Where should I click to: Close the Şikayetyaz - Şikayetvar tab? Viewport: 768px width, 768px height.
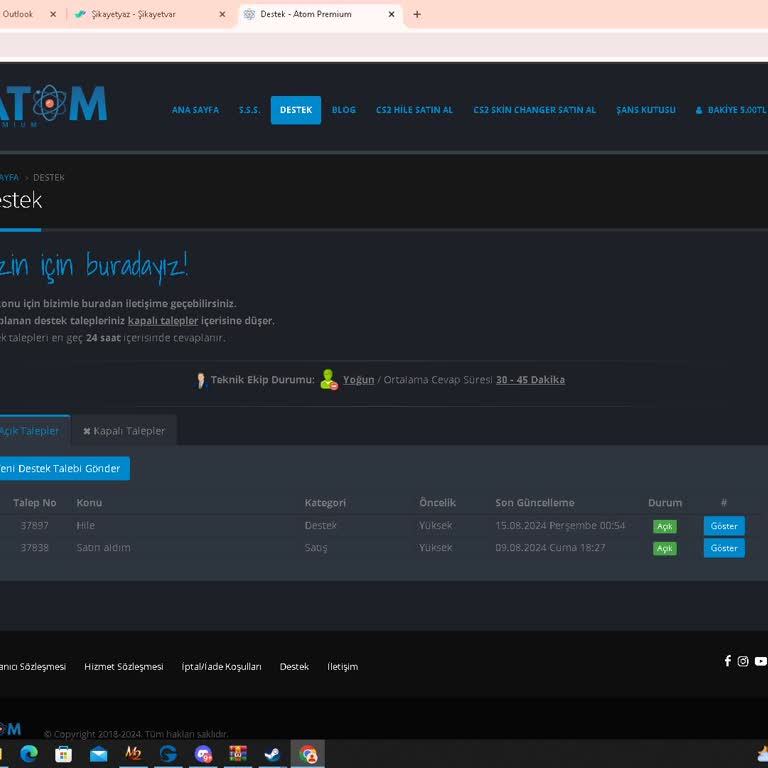tap(222, 14)
